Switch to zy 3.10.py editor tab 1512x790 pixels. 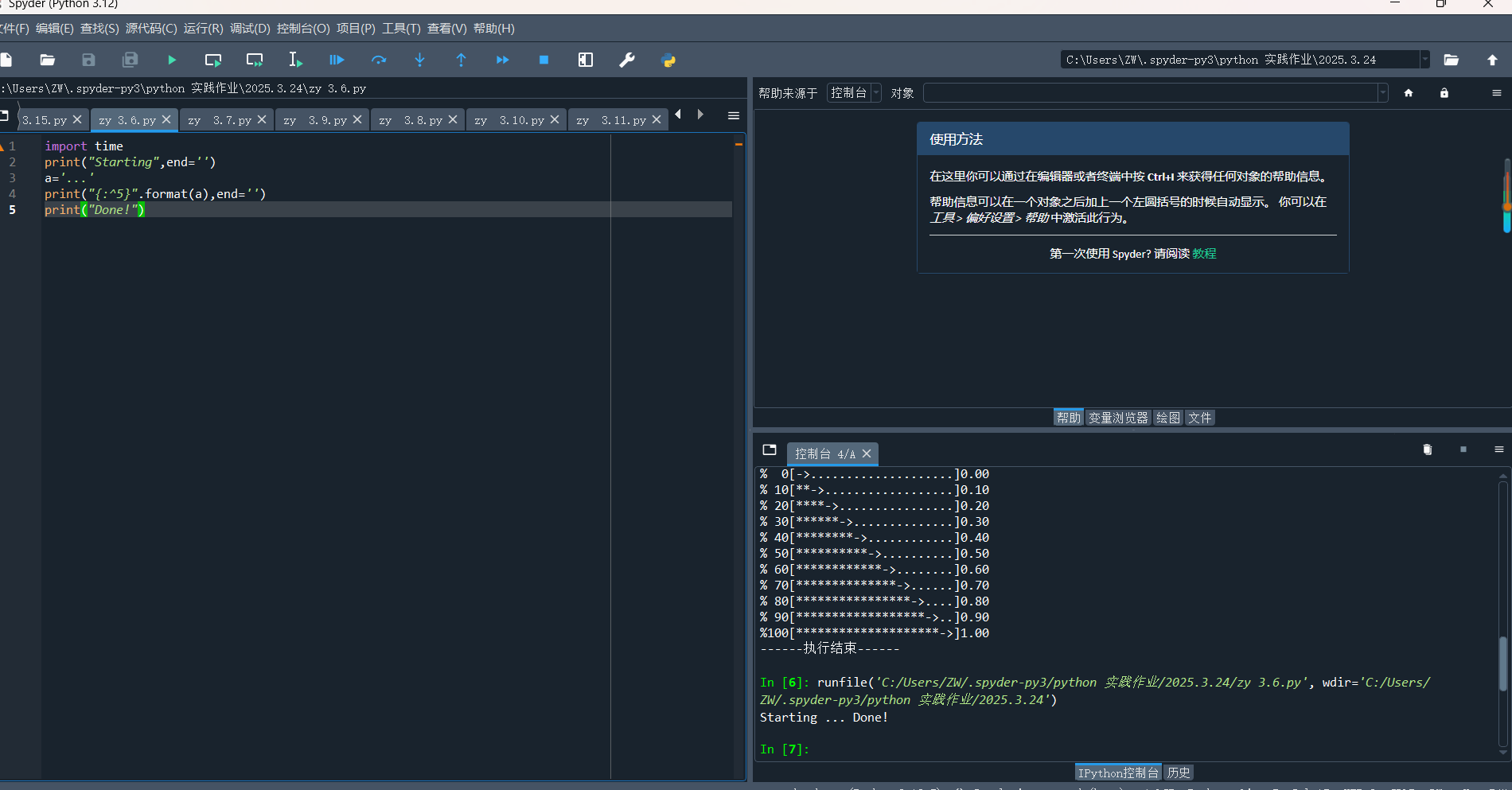[509, 120]
